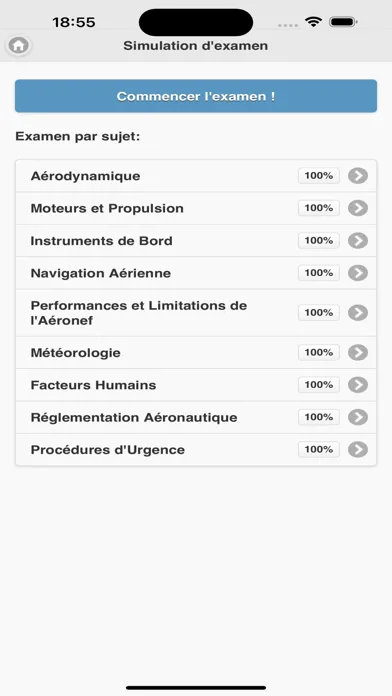392x696 pixels.
Task: Click the 100% score badge for Procédures d'Urgence
Action: coord(319,449)
